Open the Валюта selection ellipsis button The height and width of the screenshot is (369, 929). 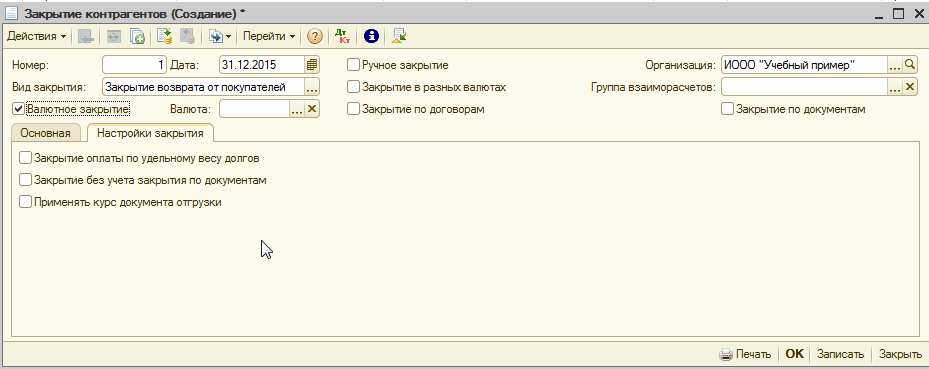tap(297, 109)
